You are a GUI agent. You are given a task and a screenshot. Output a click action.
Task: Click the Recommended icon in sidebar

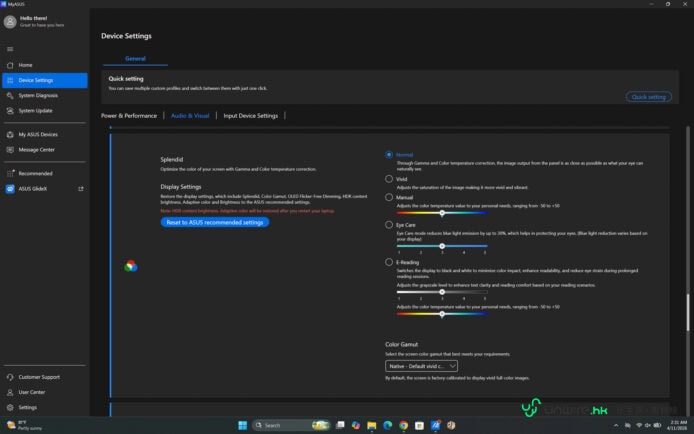tap(10, 173)
